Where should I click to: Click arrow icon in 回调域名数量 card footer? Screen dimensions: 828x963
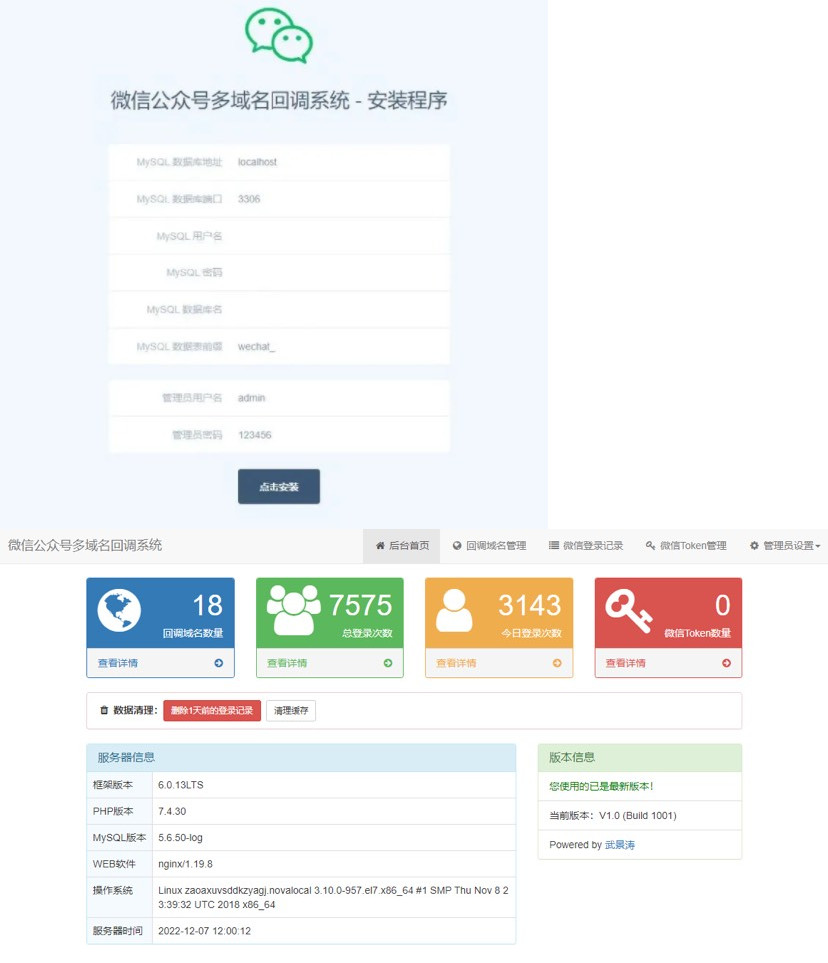click(x=218, y=663)
